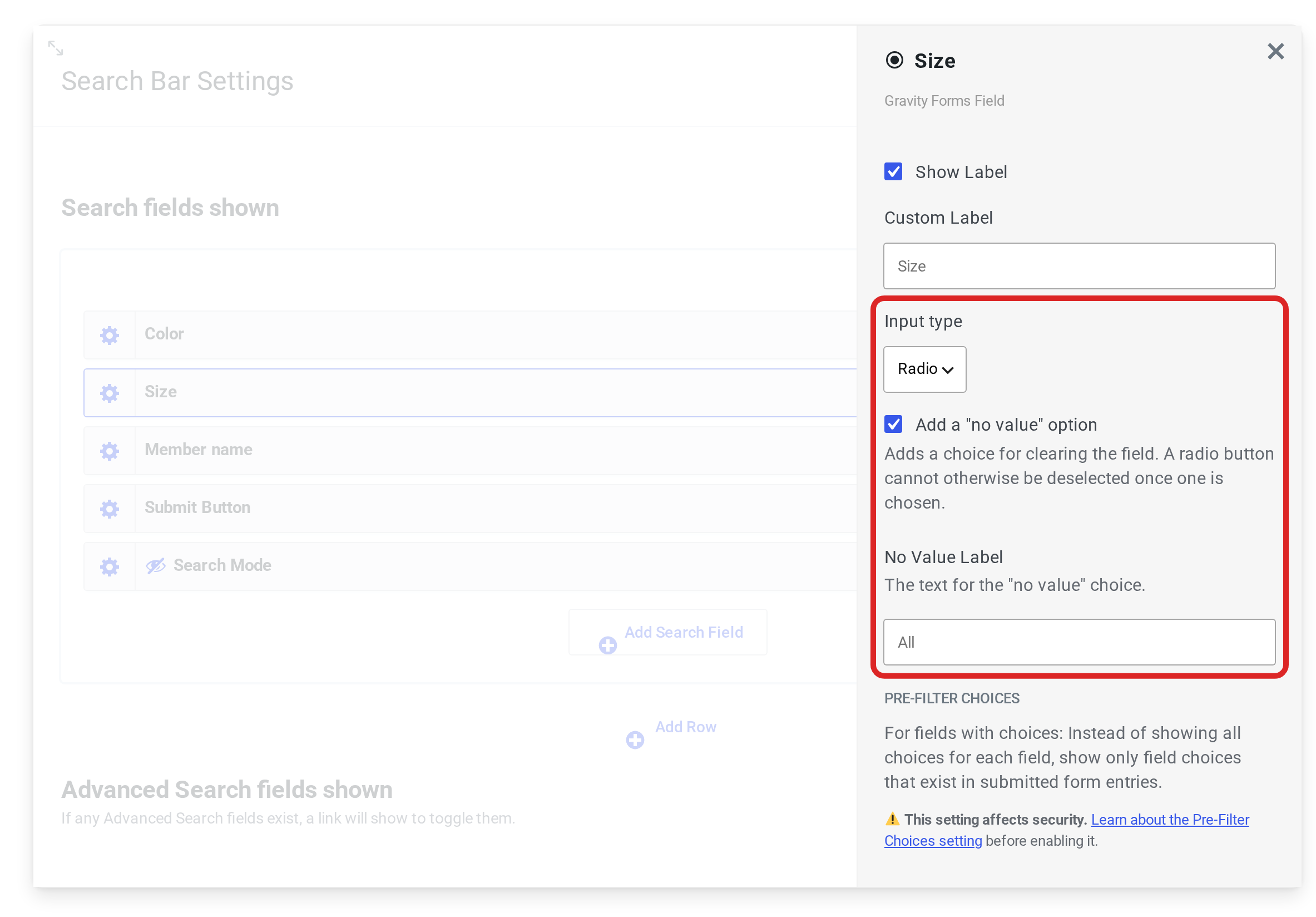
Task: Open settings gear for Search Mode field
Action: (x=110, y=566)
